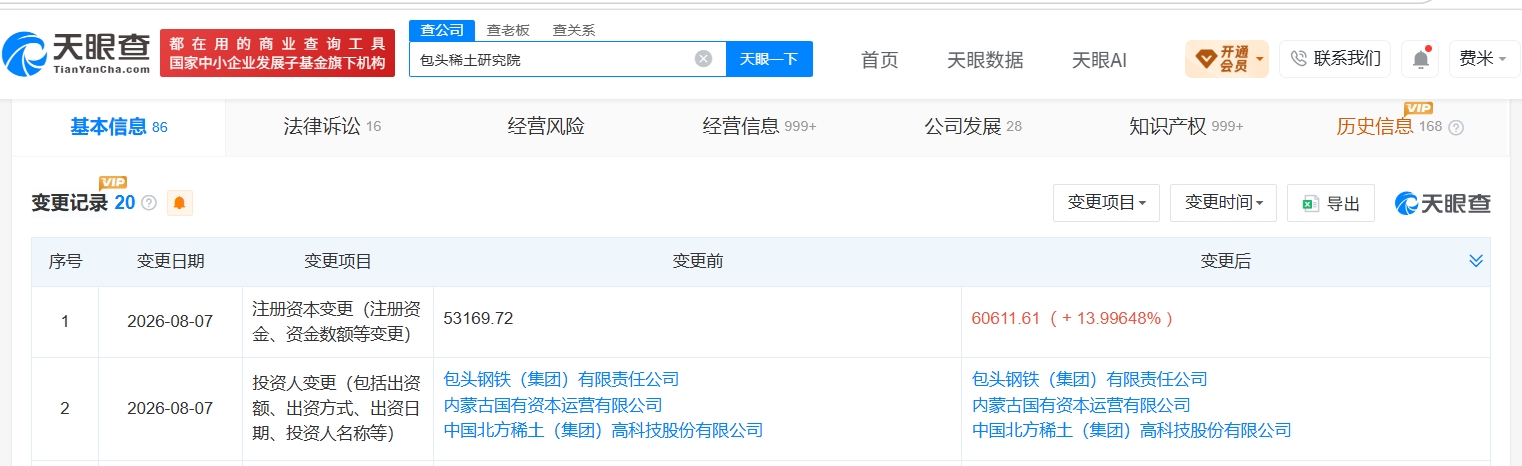Select the red value 60611.61 (+13.99648%)
The width and height of the screenshot is (1522, 466).
tap(1072, 319)
